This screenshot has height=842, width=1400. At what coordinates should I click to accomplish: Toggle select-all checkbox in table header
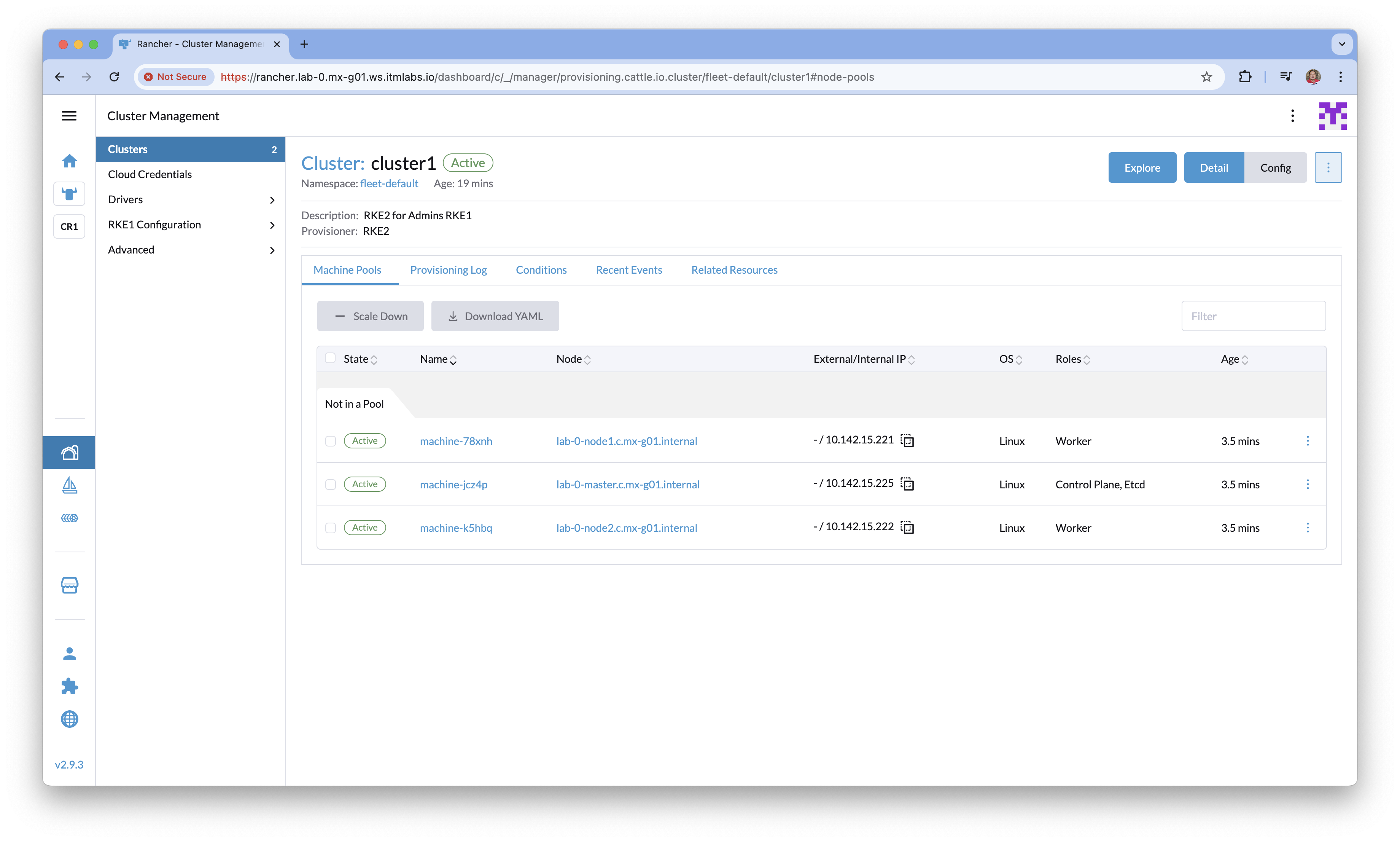click(330, 358)
